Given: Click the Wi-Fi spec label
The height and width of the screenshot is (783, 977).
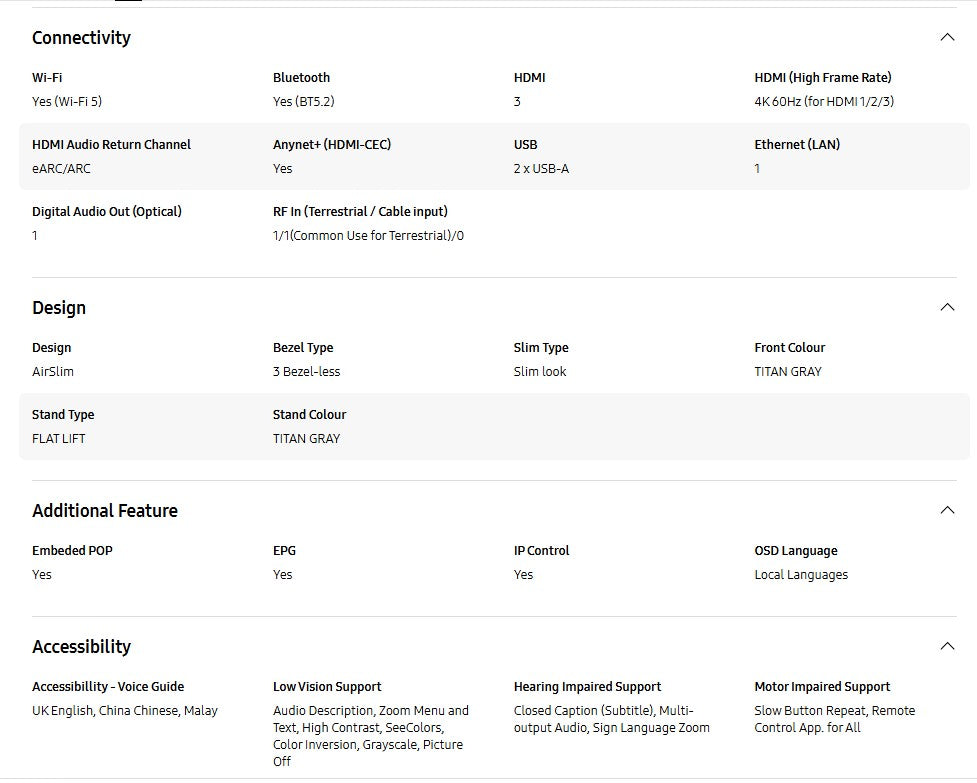Looking at the screenshot, I should (x=47, y=78).
